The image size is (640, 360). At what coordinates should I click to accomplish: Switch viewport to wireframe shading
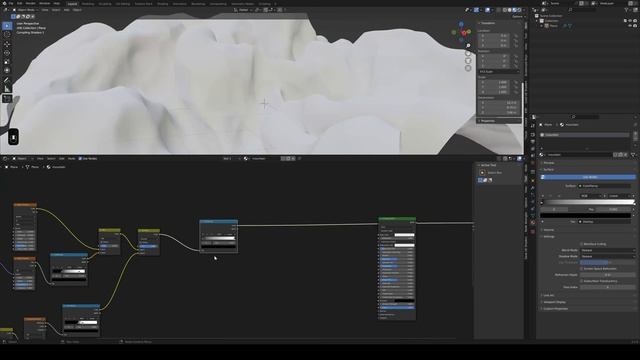click(x=504, y=10)
